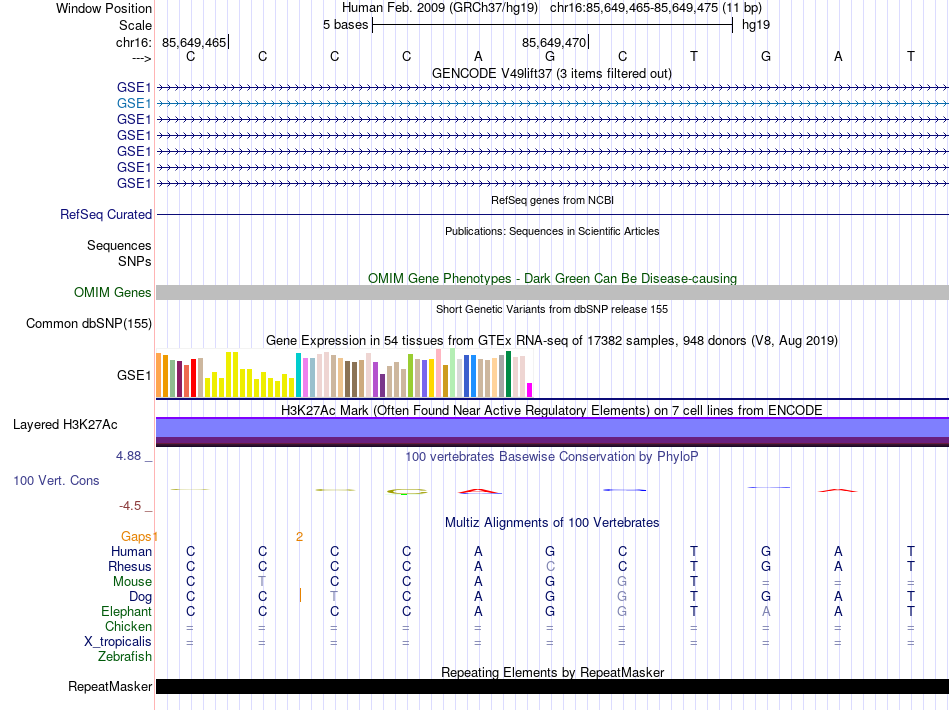Image resolution: width=950 pixels, height=710 pixels.
Task: Click the 85,649,470 position ruler label
Action: (x=553, y=42)
